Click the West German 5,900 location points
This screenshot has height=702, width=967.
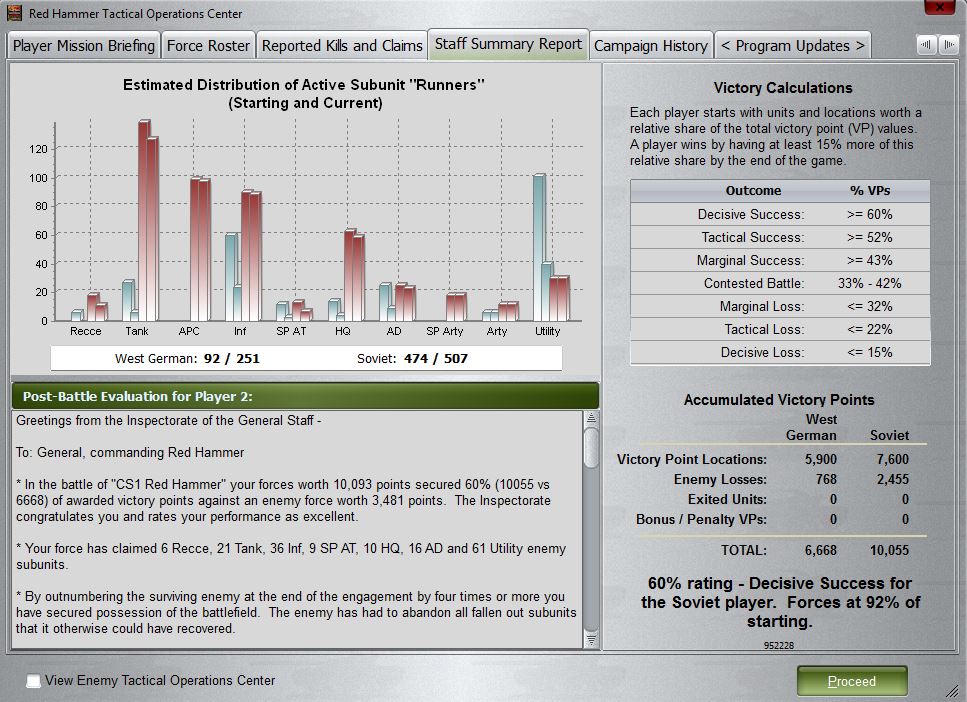(x=821, y=459)
